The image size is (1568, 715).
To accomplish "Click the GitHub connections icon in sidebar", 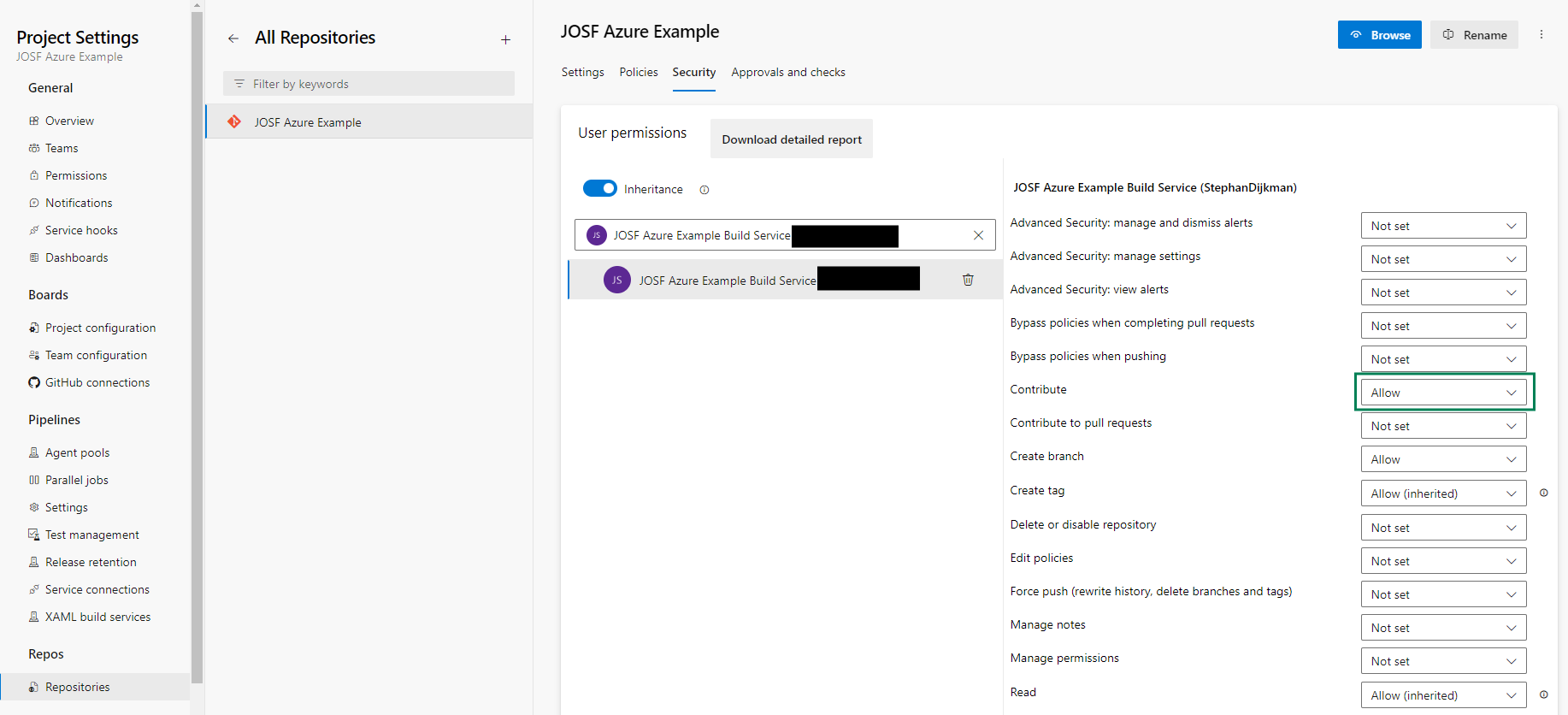I will [34, 382].
